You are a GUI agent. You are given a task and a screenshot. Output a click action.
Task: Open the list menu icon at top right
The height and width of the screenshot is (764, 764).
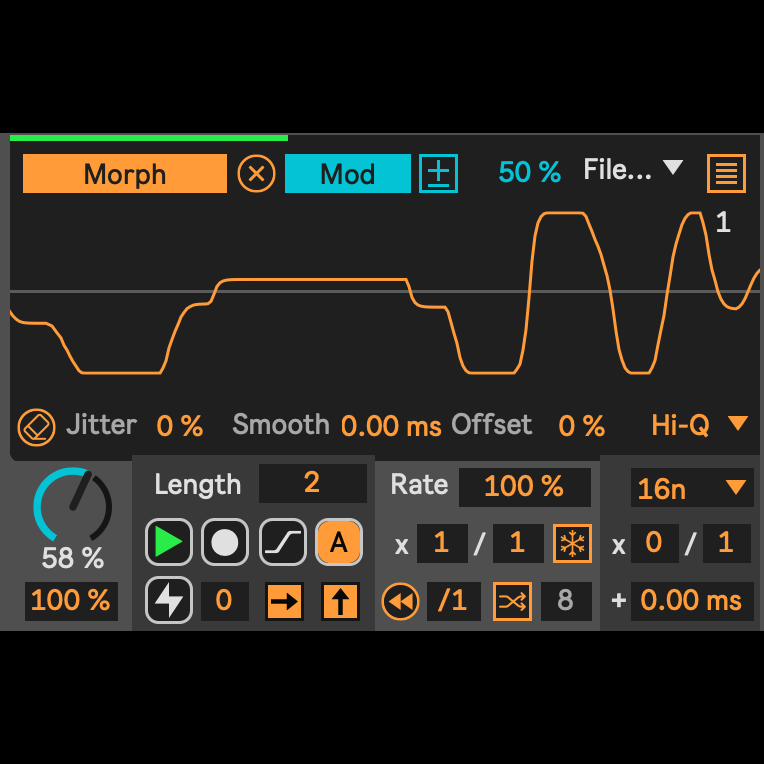(726, 174)
